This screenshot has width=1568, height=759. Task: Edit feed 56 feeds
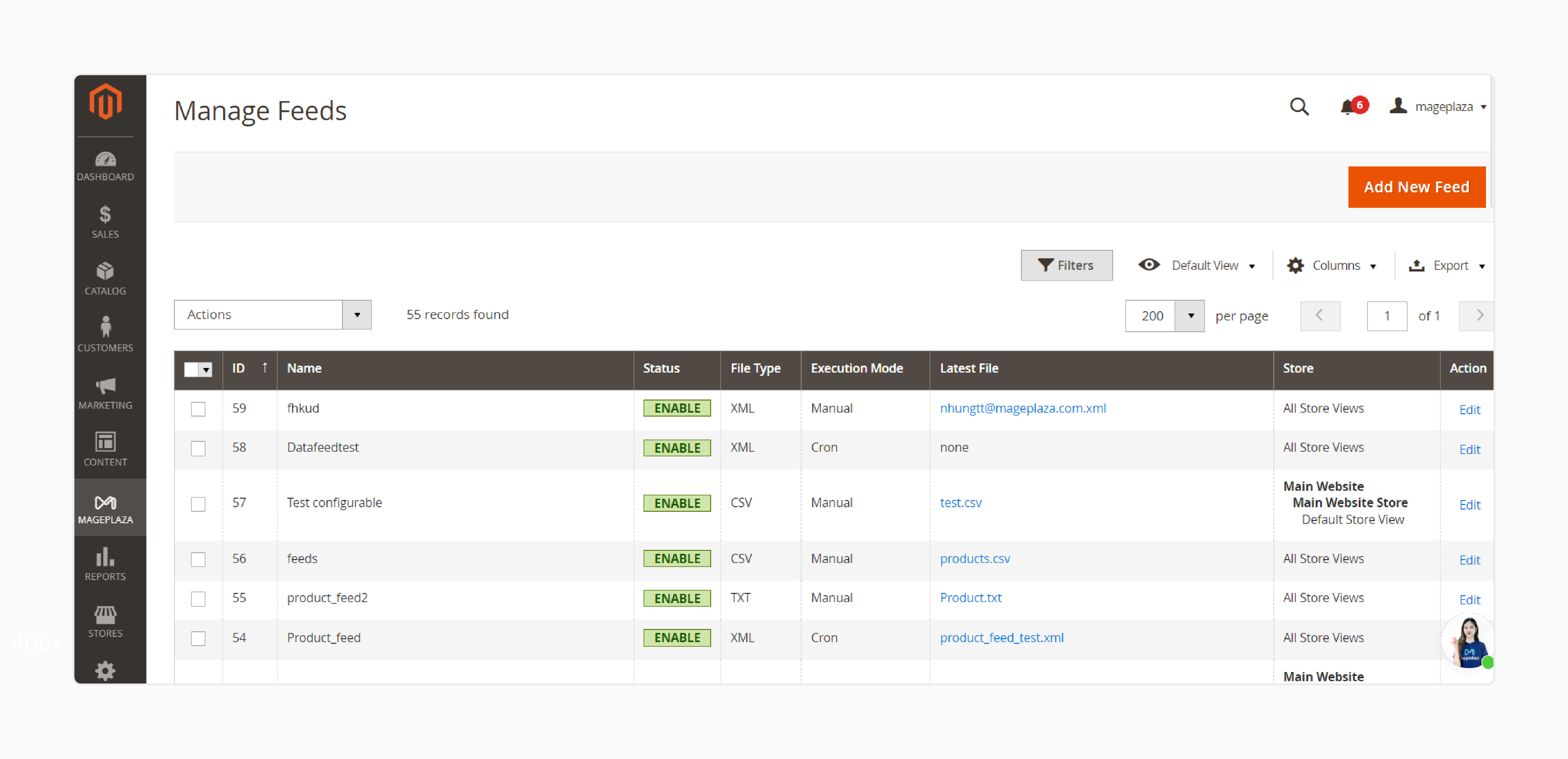click(1470, 560)
